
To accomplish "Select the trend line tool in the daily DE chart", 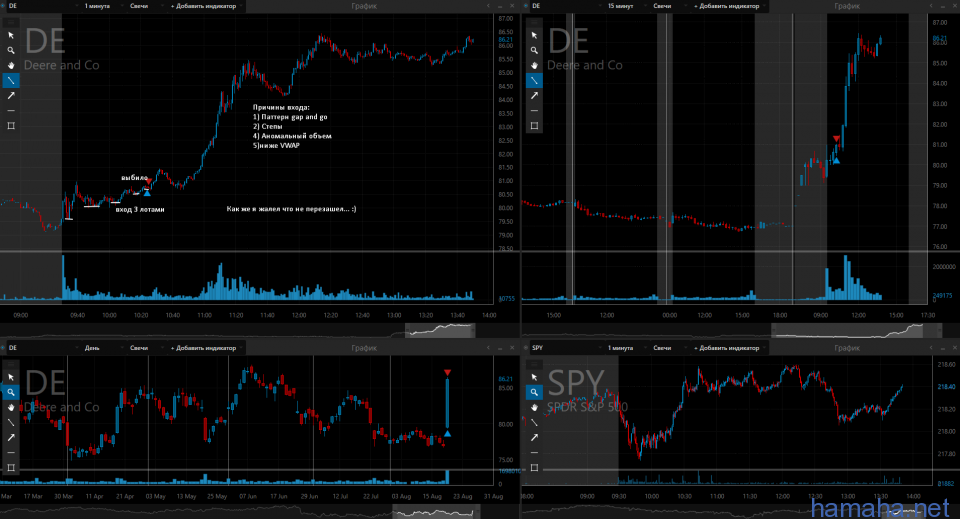I will [11, 422].
